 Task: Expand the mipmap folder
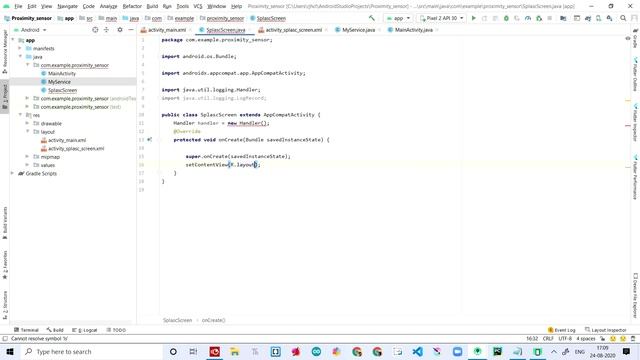tap(27, 157)
